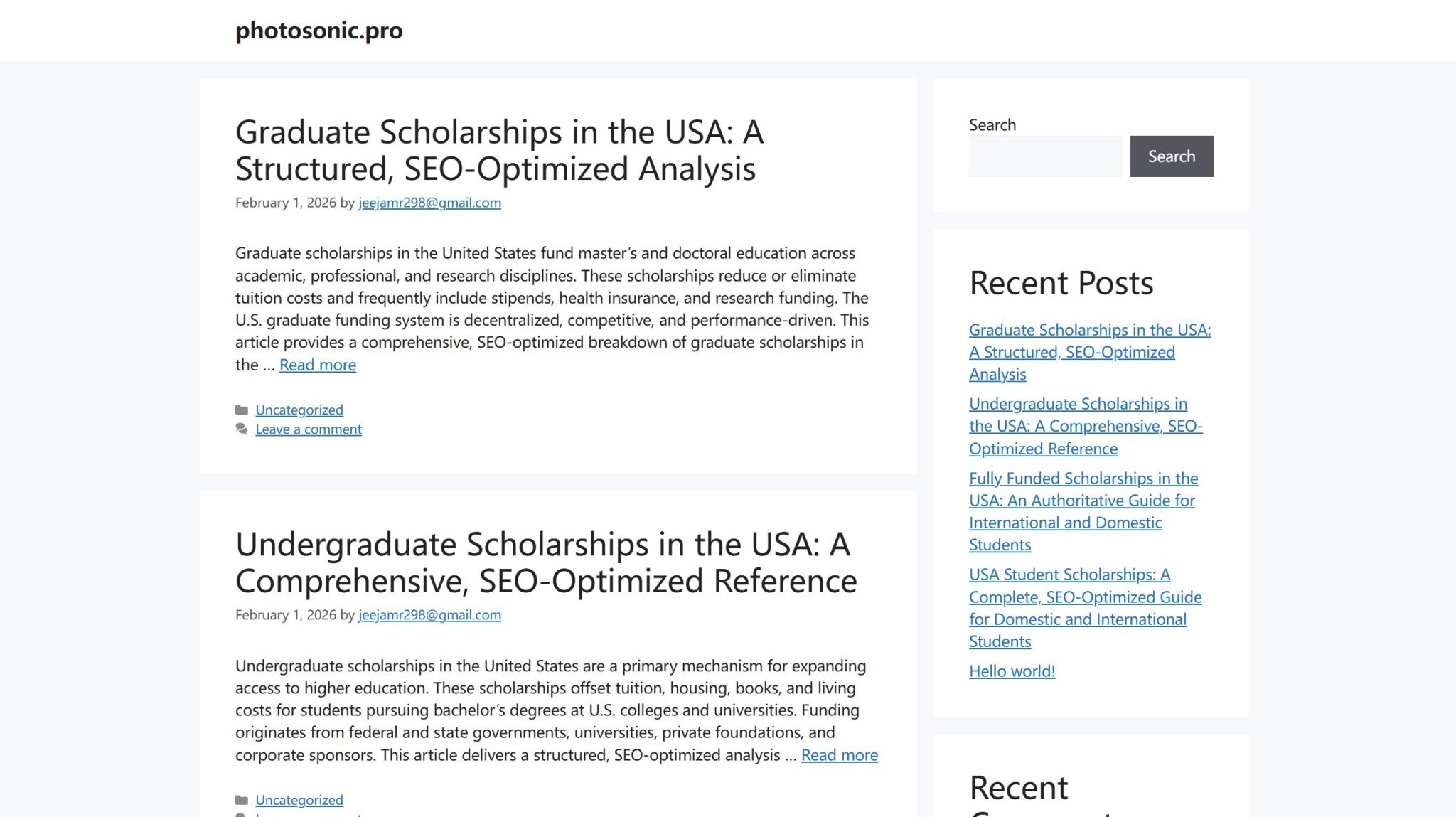Image resolution: width=1456 pixels, height=817 pixels.
Task: Open Undergraduate Scholarships link in Recent Posts
Action: 1085,426
